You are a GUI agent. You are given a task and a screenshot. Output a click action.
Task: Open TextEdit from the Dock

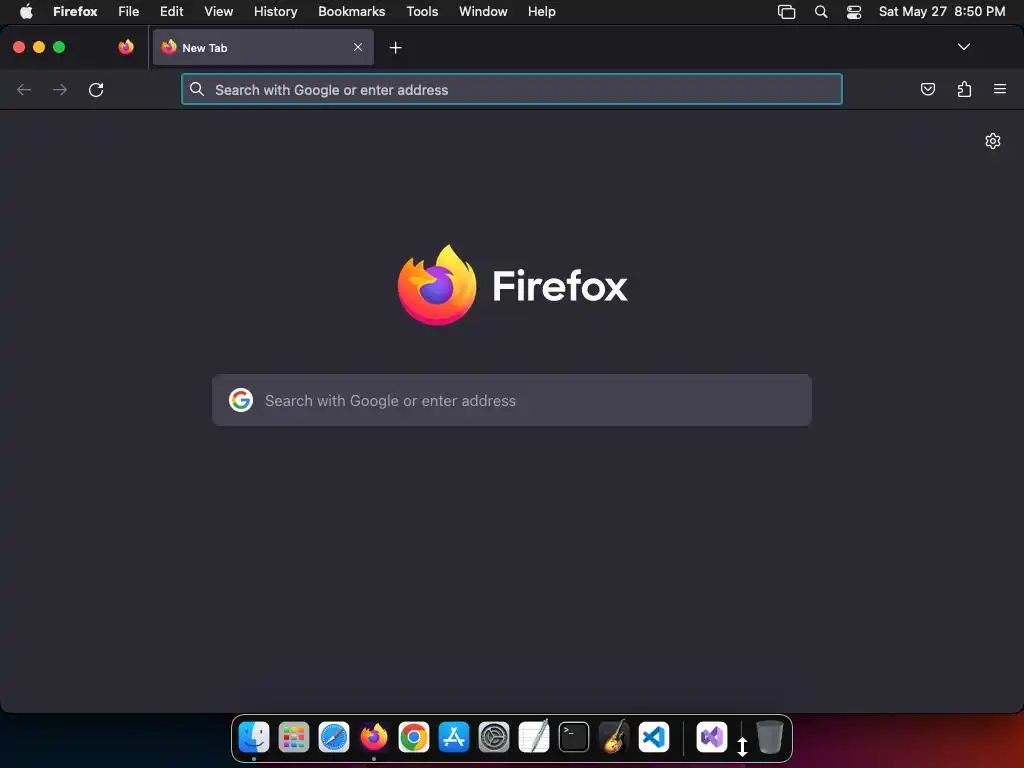click(x=534, y=737)
